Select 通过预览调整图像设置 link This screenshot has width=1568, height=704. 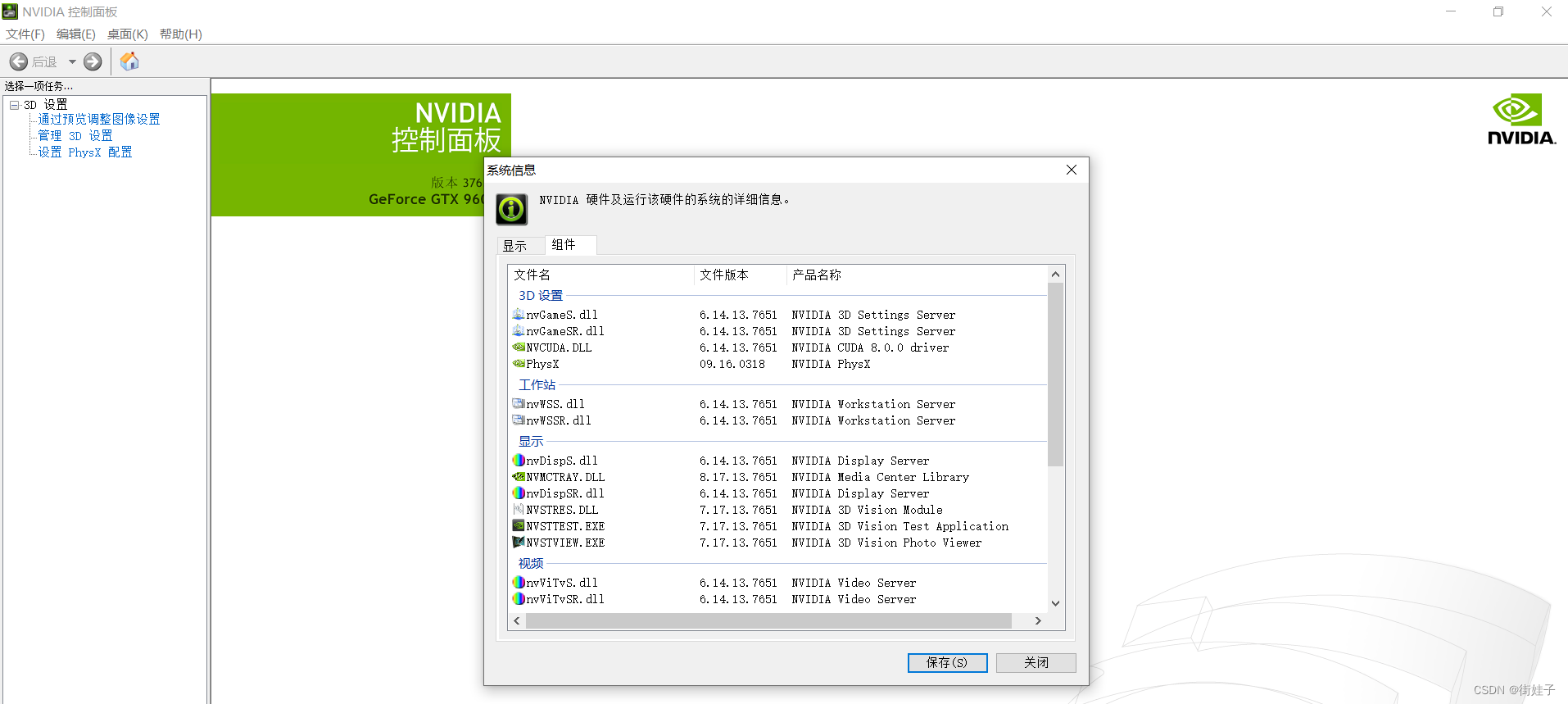99,120
